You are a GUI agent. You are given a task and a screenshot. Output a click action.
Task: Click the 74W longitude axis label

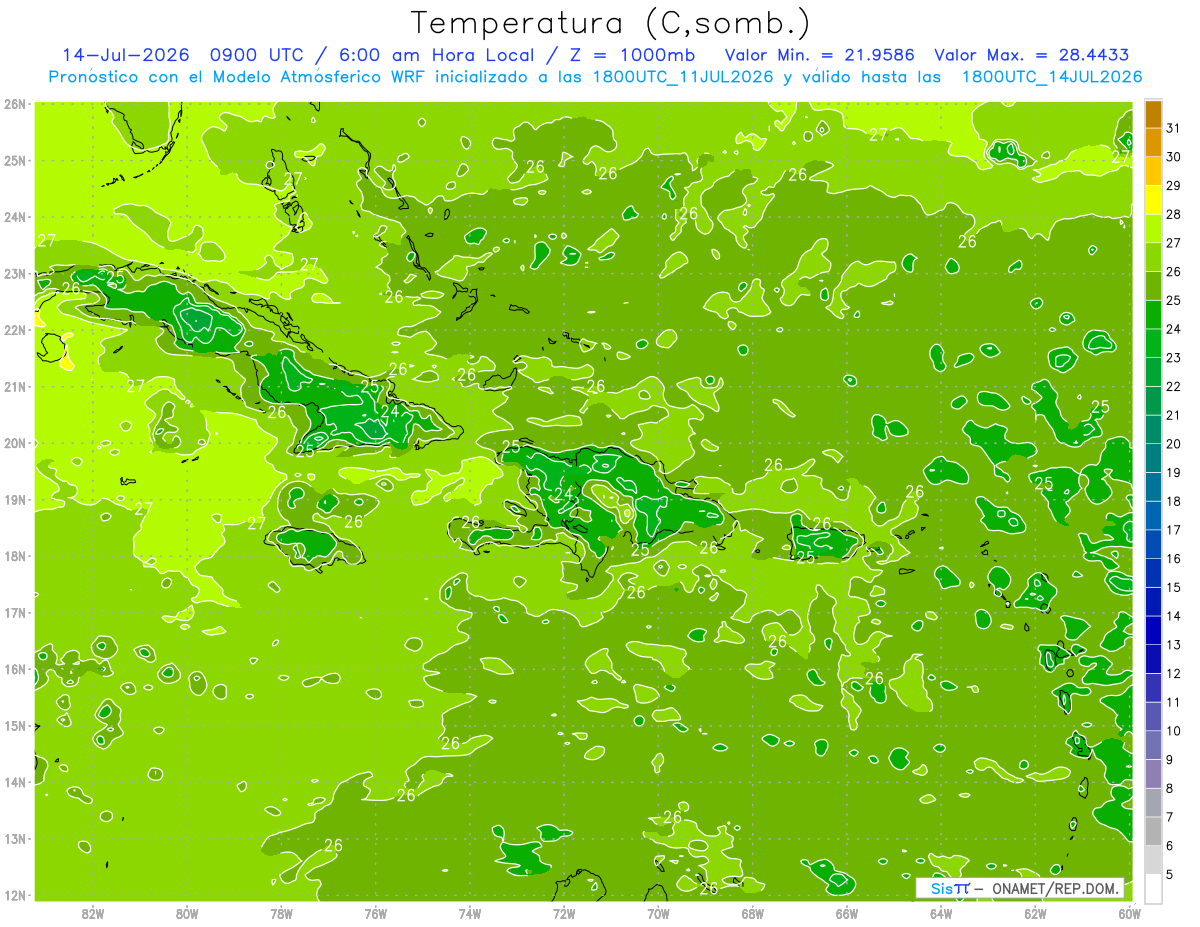pos(470,913)
